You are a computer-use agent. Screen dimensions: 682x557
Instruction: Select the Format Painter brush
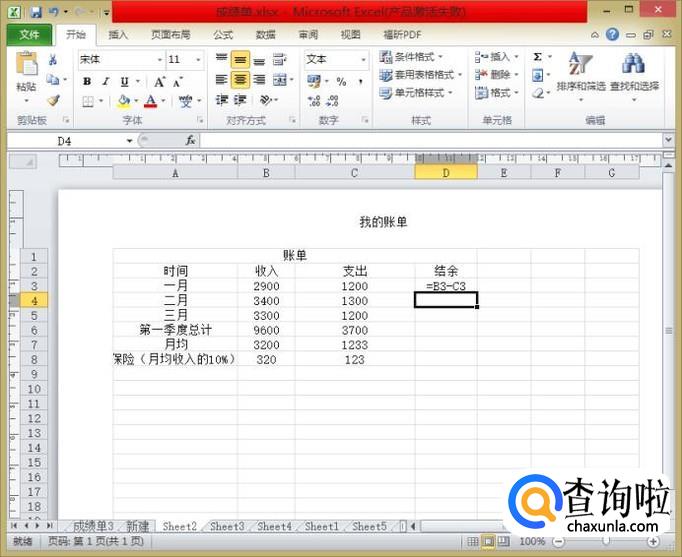53,100
